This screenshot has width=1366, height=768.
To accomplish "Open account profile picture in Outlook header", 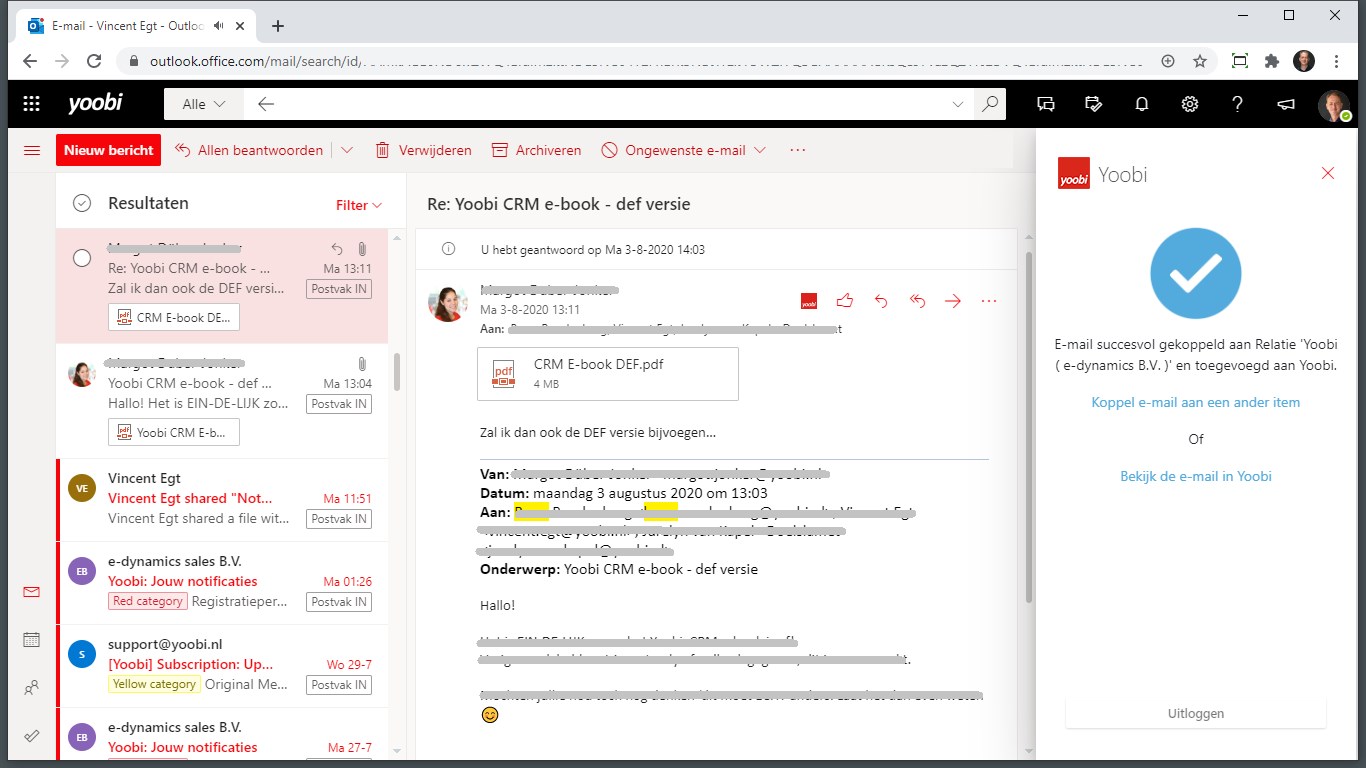I will click(1334, 105).
